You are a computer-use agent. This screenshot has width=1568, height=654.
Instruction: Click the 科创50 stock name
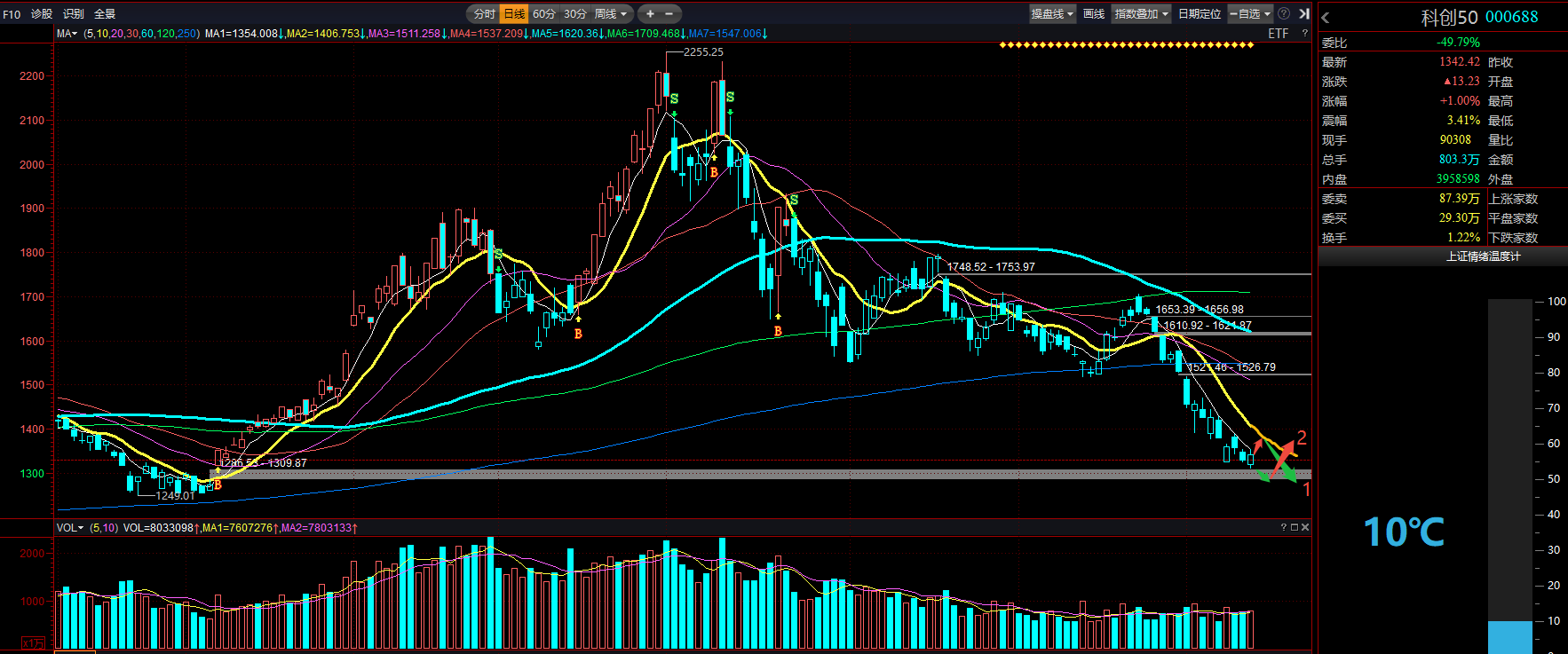click(x=1449, y=17)
